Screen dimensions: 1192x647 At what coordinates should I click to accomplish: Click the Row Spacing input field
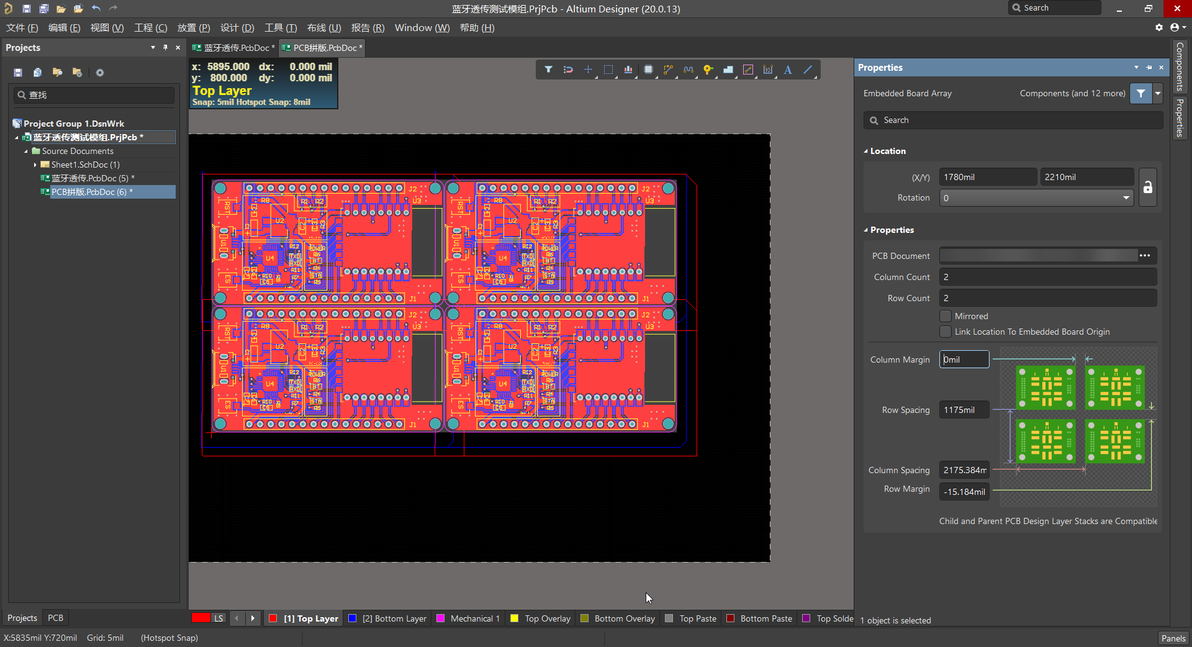(964, 410)
